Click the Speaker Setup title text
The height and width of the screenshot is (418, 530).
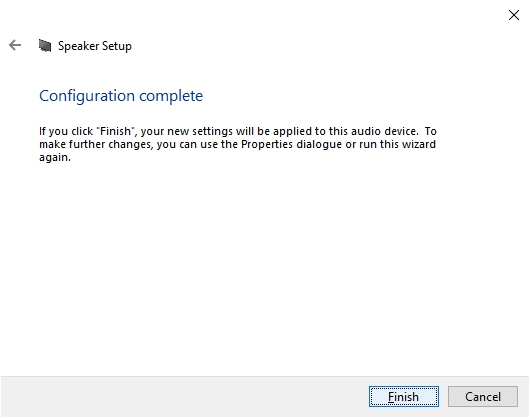(x=95, y=46)
